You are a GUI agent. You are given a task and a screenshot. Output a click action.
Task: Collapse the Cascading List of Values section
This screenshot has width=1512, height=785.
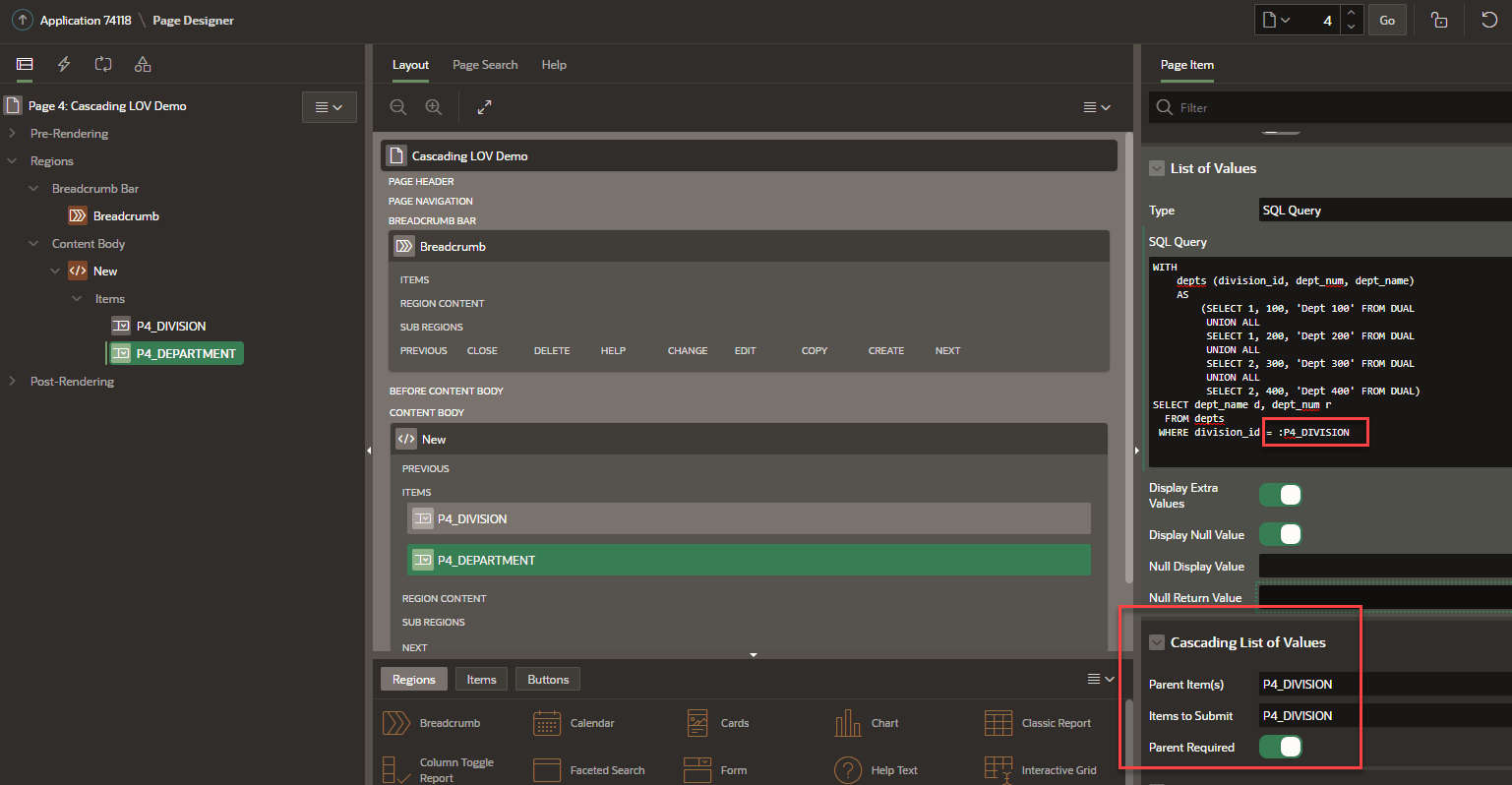1157,642
